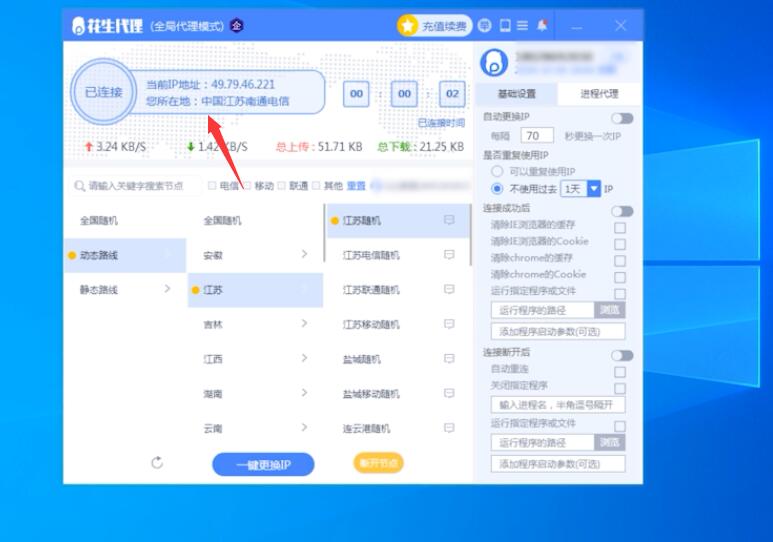Click the 重置 reset link
Screen dimensions: 773x542
[356, 186]
